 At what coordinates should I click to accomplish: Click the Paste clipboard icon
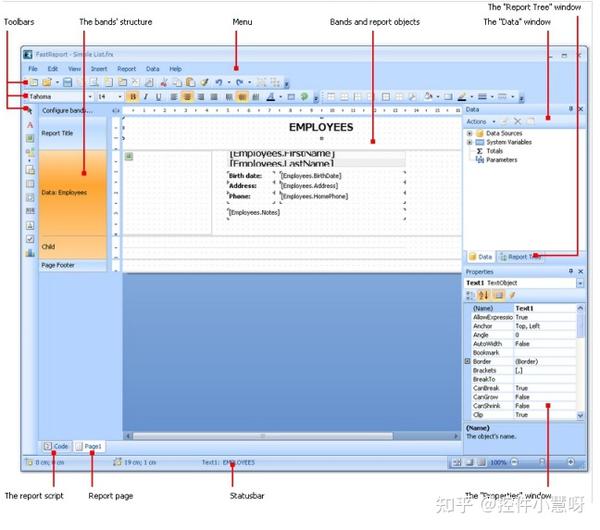[x=191, y=82]
